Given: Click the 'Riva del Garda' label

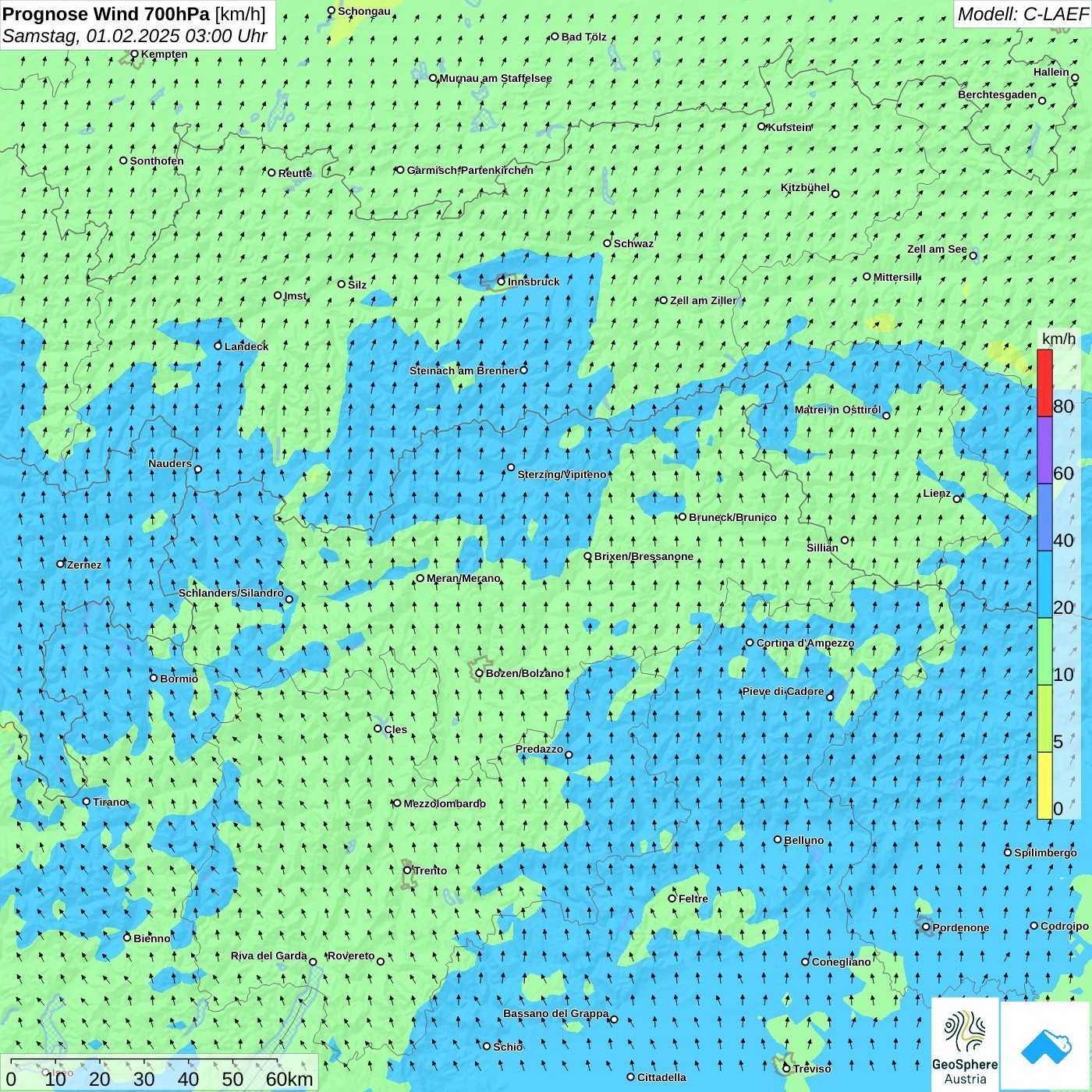Looking at the screenshot, I should coord(268,955).
